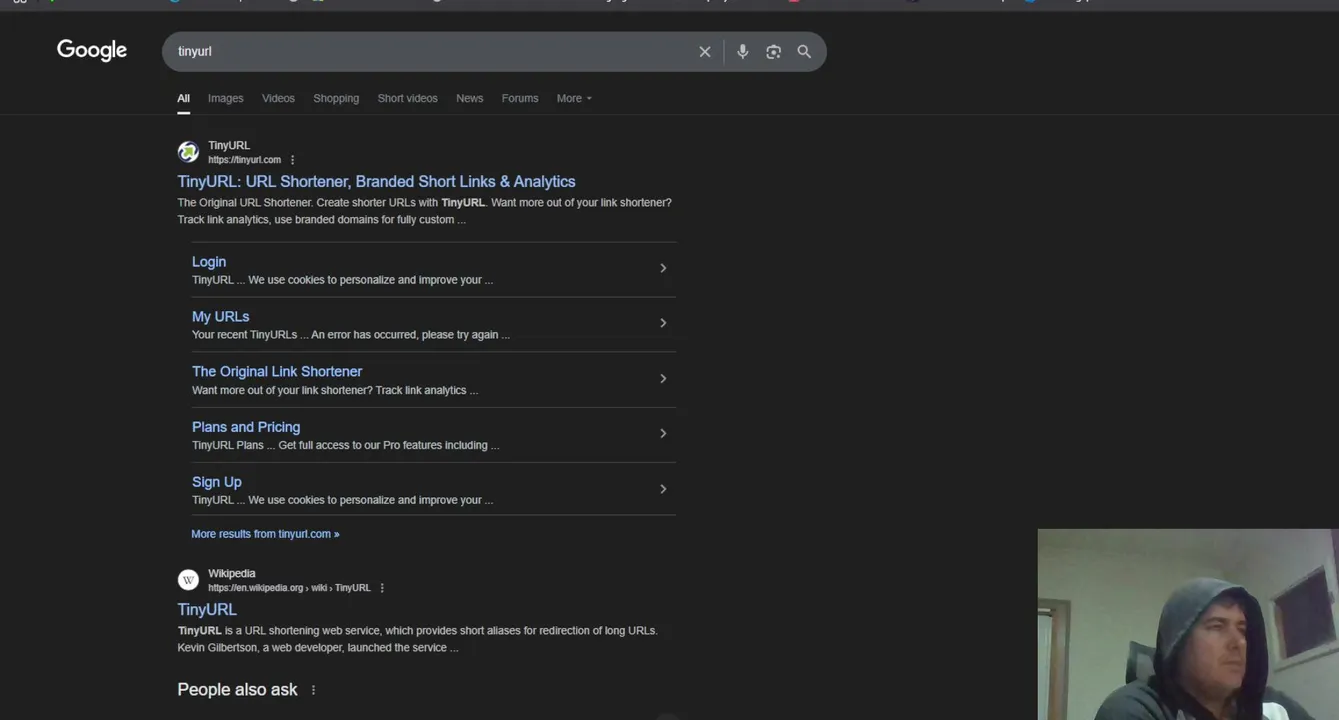Expand the Sign Up sitelink chevron
Image resolution: width=1339 pixels, height=720 pixels.
tap(663, 489)
